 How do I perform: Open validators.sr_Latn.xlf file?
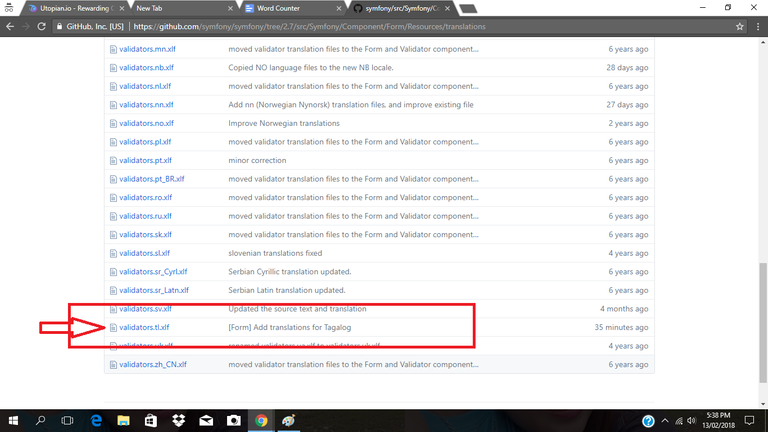pyautogui.click(x=154, y=290)
